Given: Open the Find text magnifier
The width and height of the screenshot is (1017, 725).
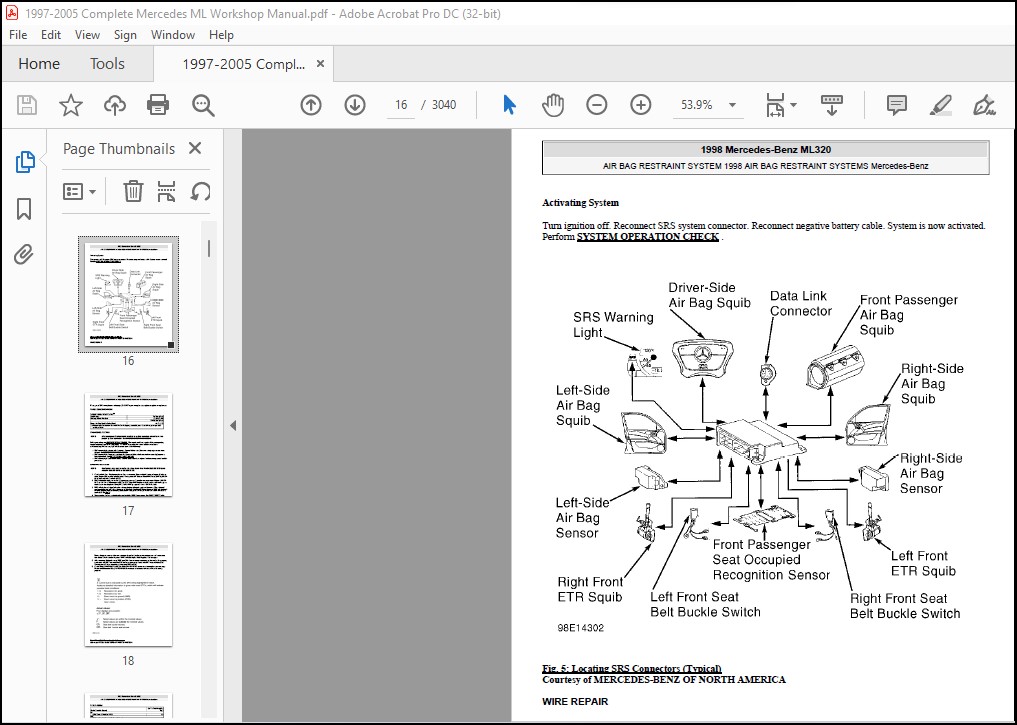Looking at the screenshot, I should point(202,105).
